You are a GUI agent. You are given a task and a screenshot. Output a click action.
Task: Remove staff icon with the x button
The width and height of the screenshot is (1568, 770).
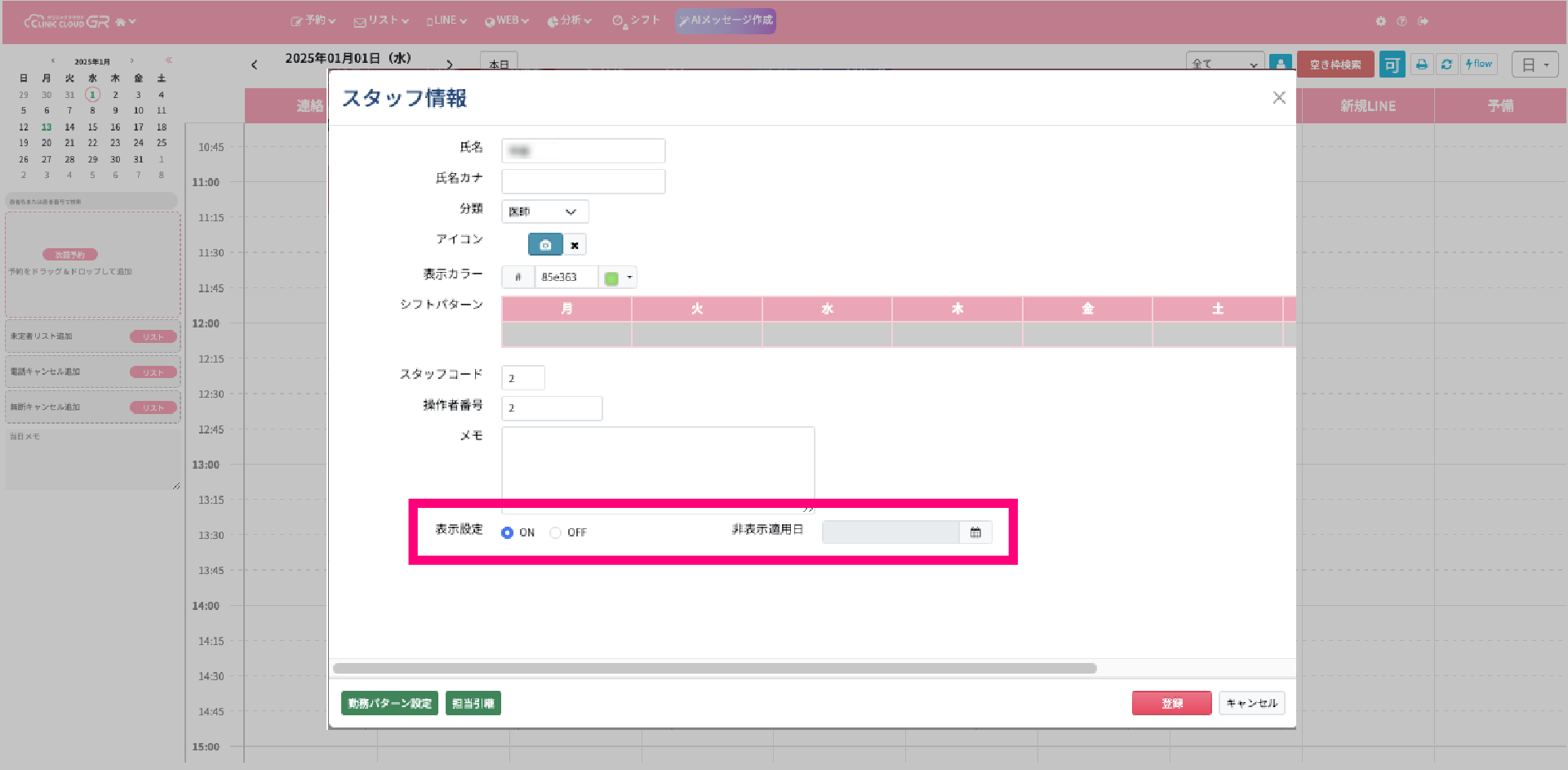[x=575, y=245]
